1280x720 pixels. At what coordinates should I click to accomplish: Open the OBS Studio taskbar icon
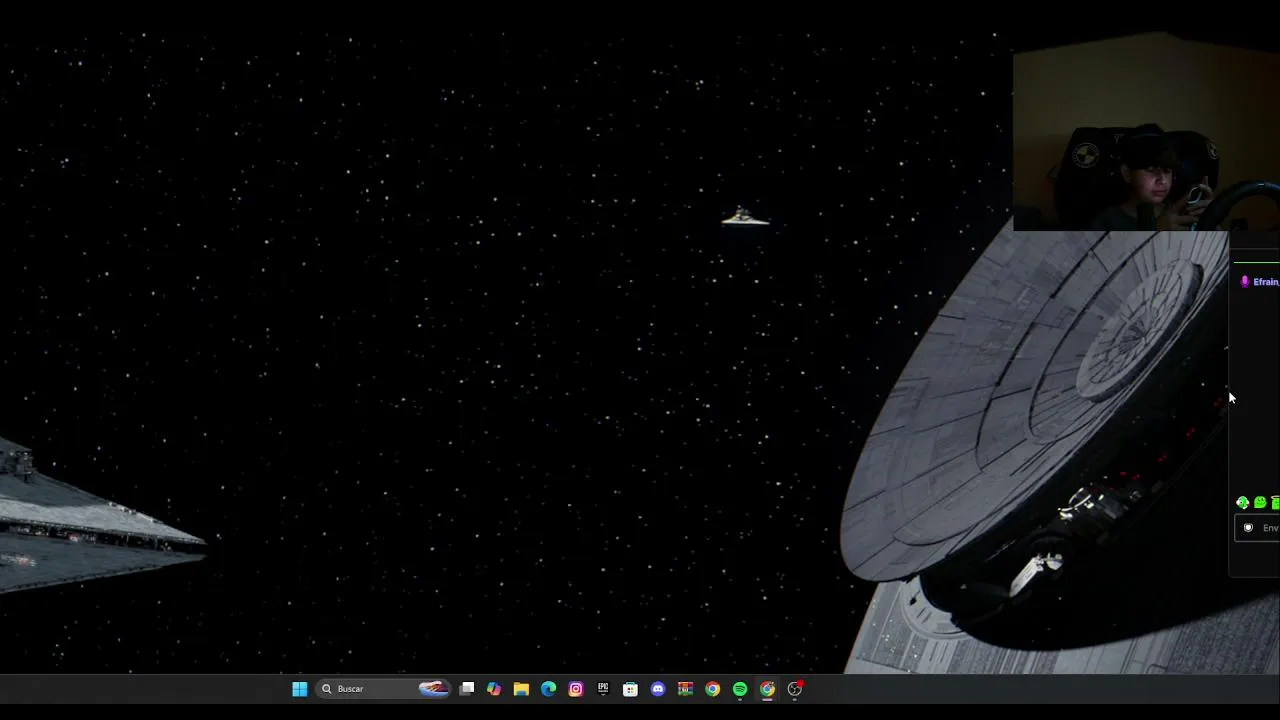tap(795, 689)
